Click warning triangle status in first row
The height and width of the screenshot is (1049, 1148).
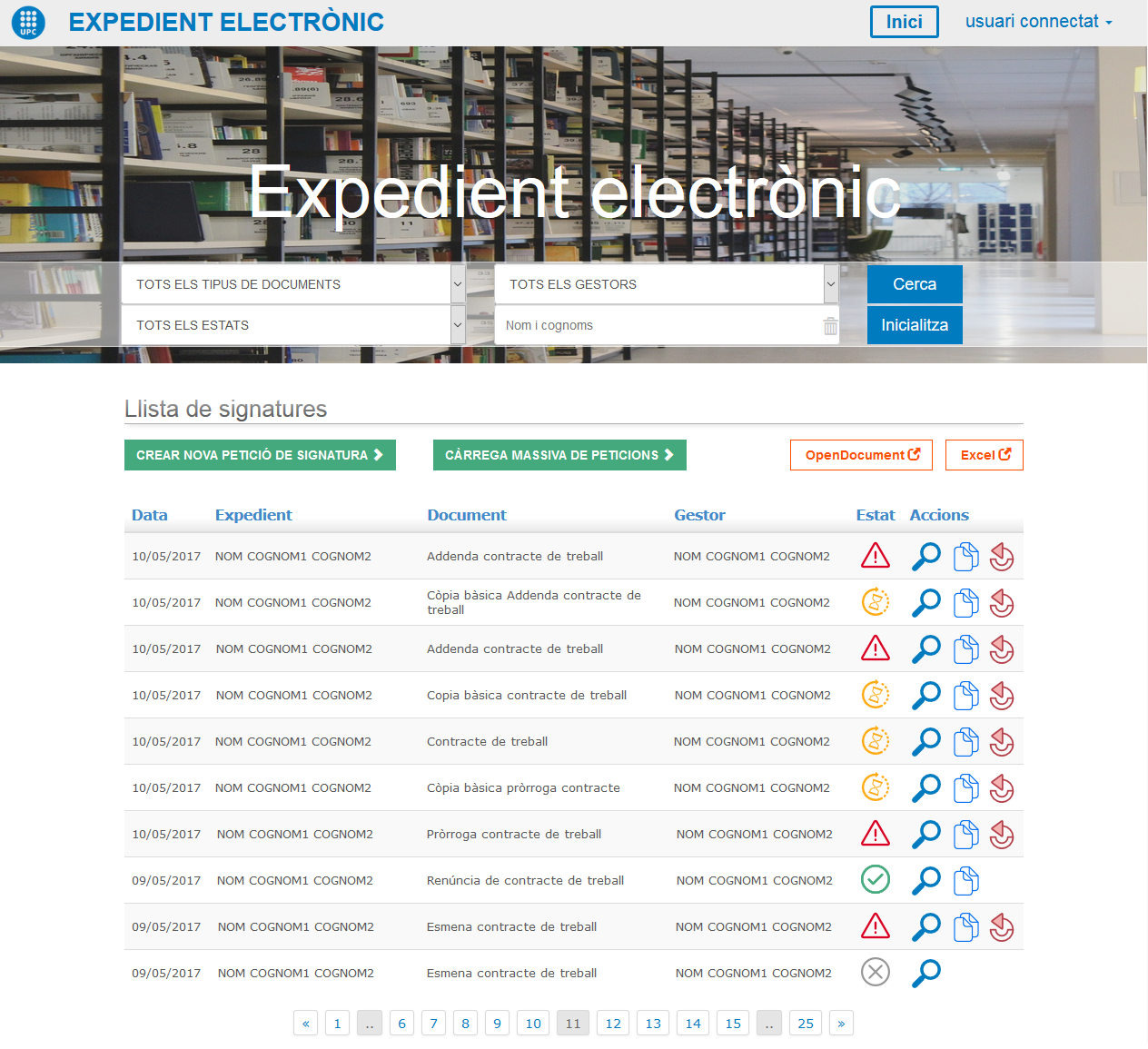(x=875, y=556)
